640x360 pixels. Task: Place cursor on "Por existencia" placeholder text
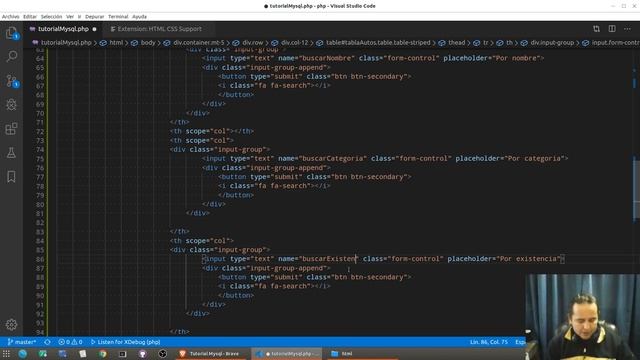coord(529,259)
